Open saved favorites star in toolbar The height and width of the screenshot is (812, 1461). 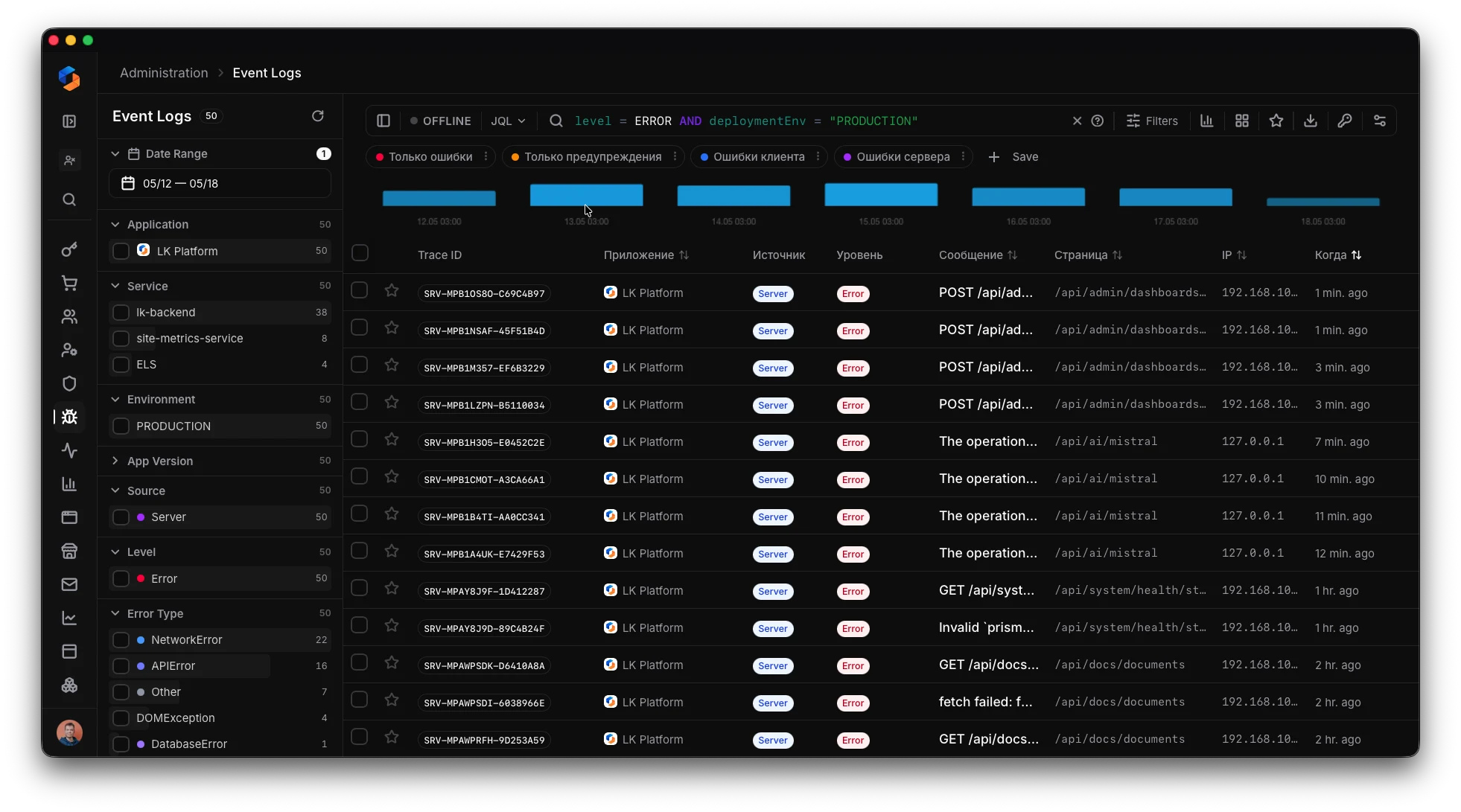1276,121
